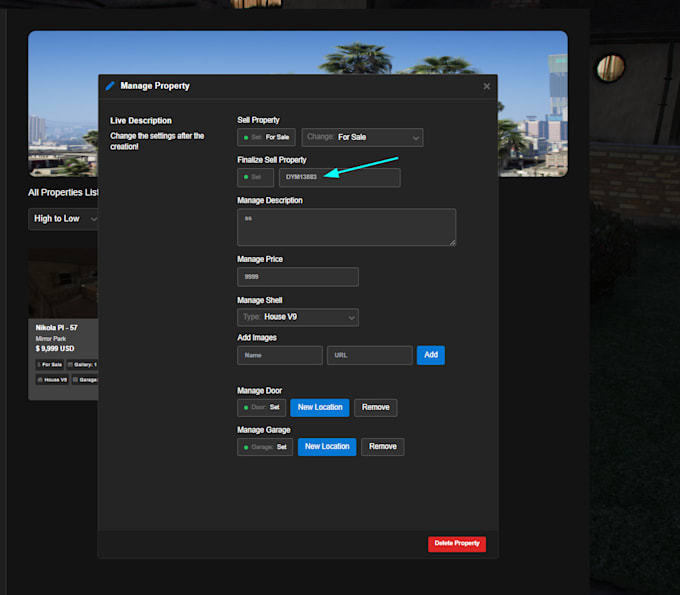
Task: Click the Nikola Pl - 57 property title
Action: pos(56,328)
